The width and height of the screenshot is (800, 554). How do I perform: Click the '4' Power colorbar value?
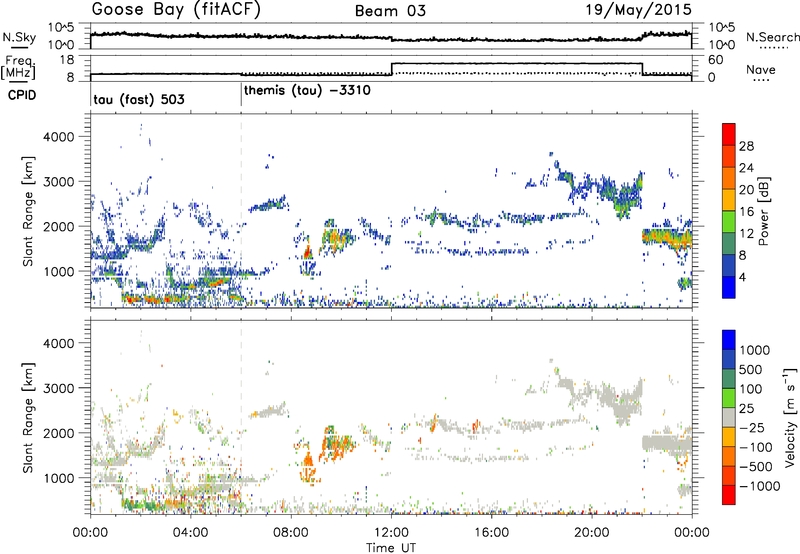pyautogui.click(x=742, y=277)
